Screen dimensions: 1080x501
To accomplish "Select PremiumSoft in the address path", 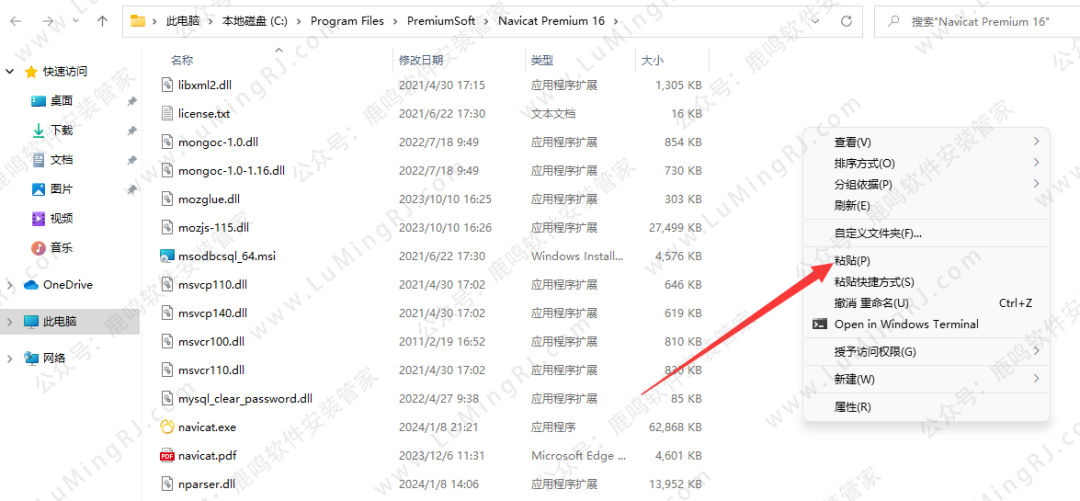I will pos(441,21).
